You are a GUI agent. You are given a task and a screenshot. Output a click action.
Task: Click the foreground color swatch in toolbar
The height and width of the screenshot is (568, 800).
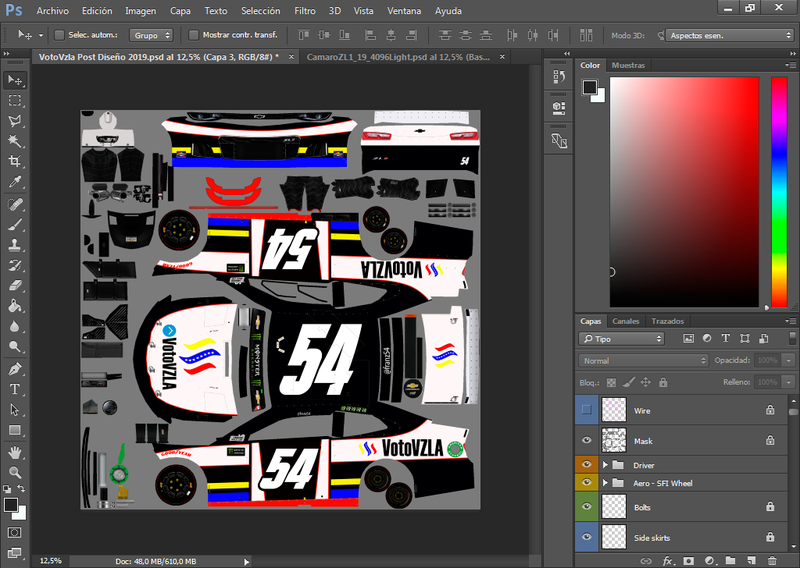tap(11, 505)
